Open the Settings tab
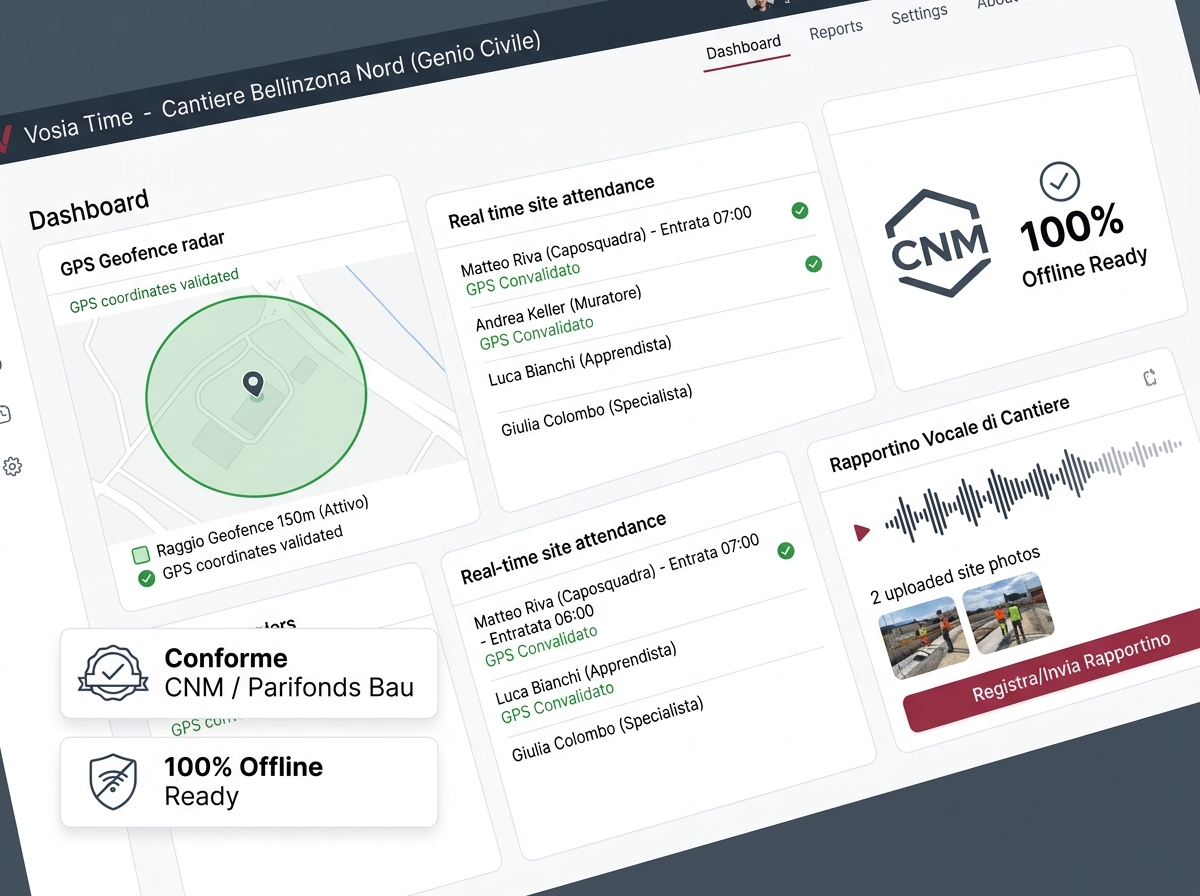This screenshot has height=896, width=1200. (x=919, y=14)
